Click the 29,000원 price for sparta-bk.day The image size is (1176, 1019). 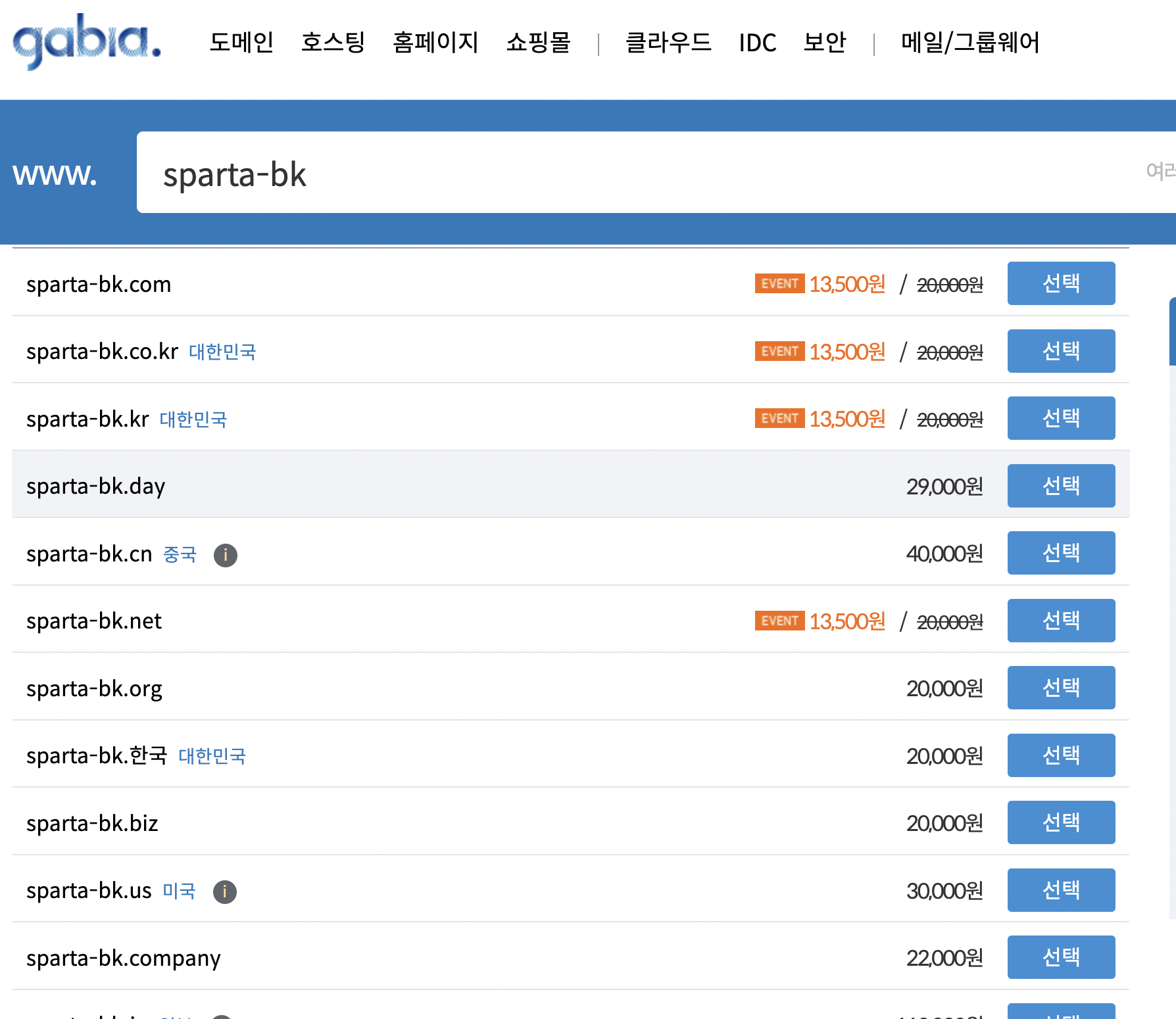click(x=944, y=486)
